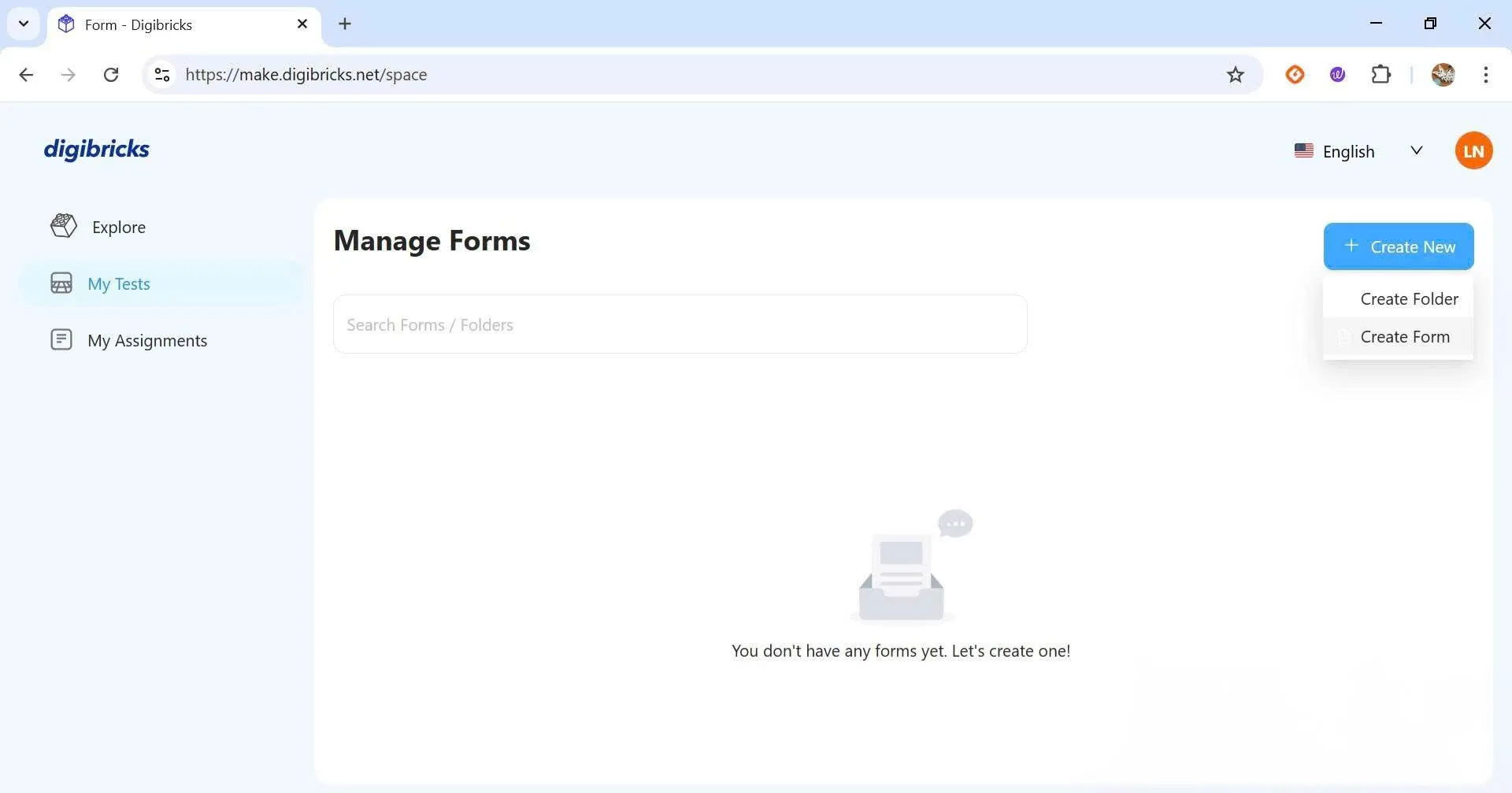Reload the page
The image size is (1512, 793).
(111, 75)
